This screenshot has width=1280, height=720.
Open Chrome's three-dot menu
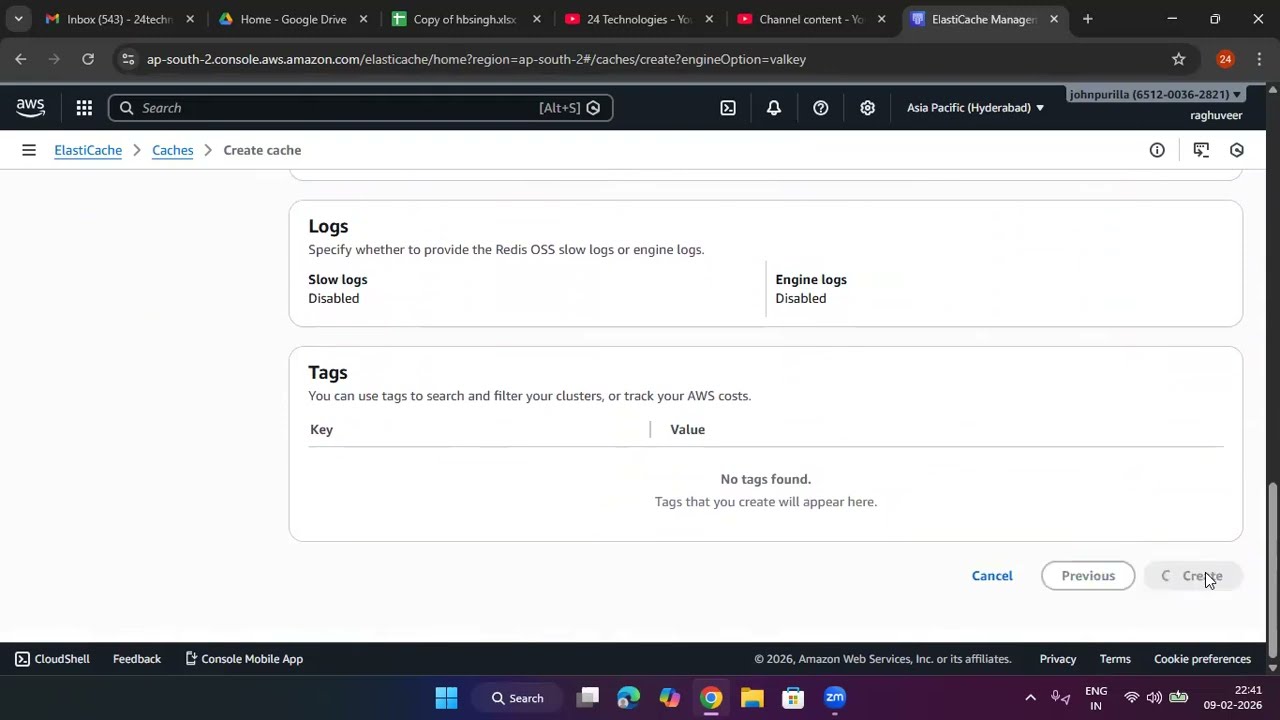1260,59
